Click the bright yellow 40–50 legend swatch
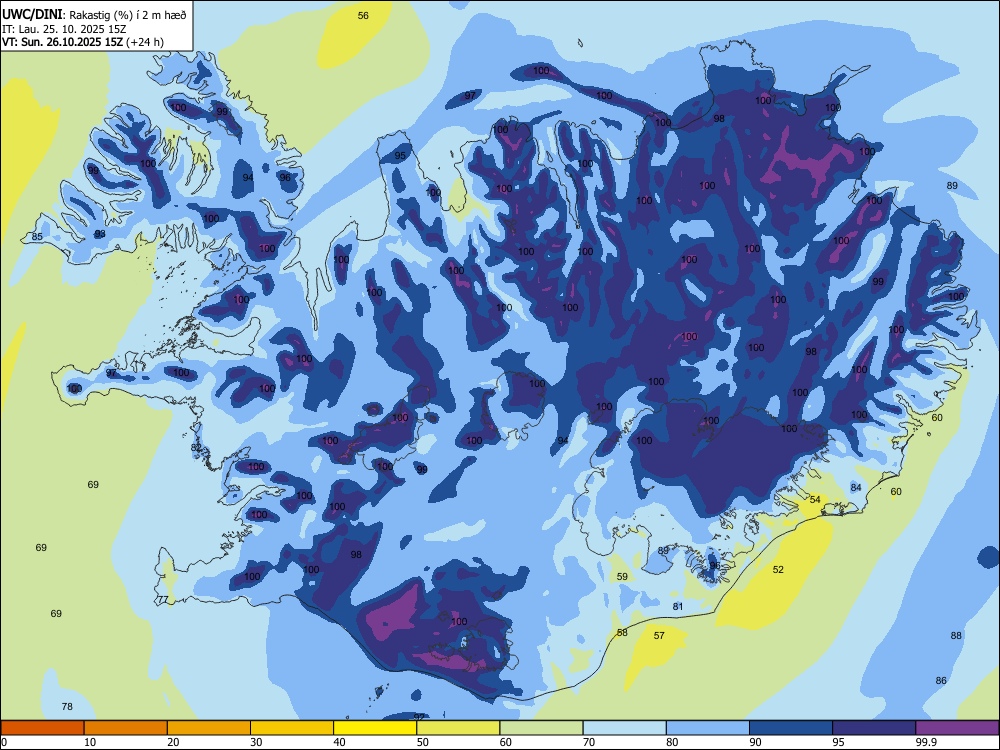Viewport: 1000px width, 750px height. click(x=375, y=728)
